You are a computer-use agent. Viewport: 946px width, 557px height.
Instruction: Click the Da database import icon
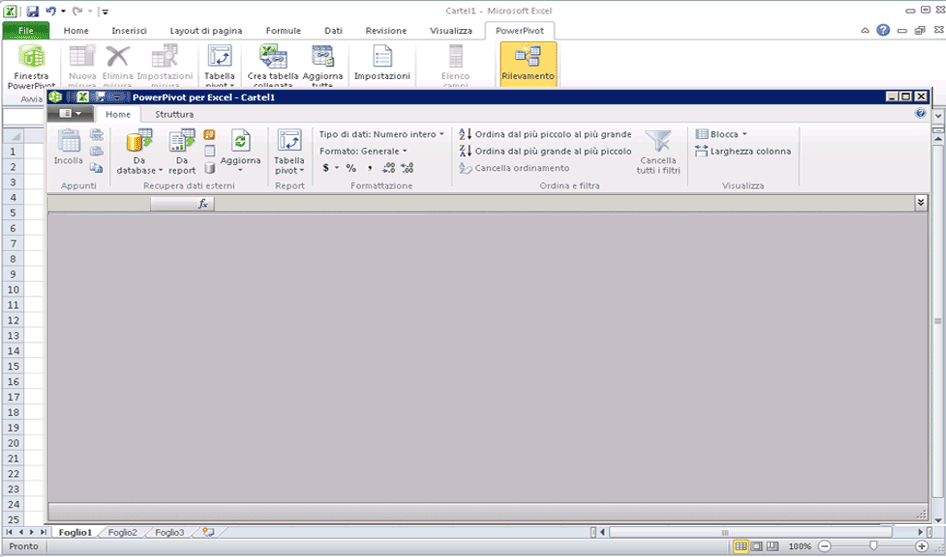tap(139, 142)
